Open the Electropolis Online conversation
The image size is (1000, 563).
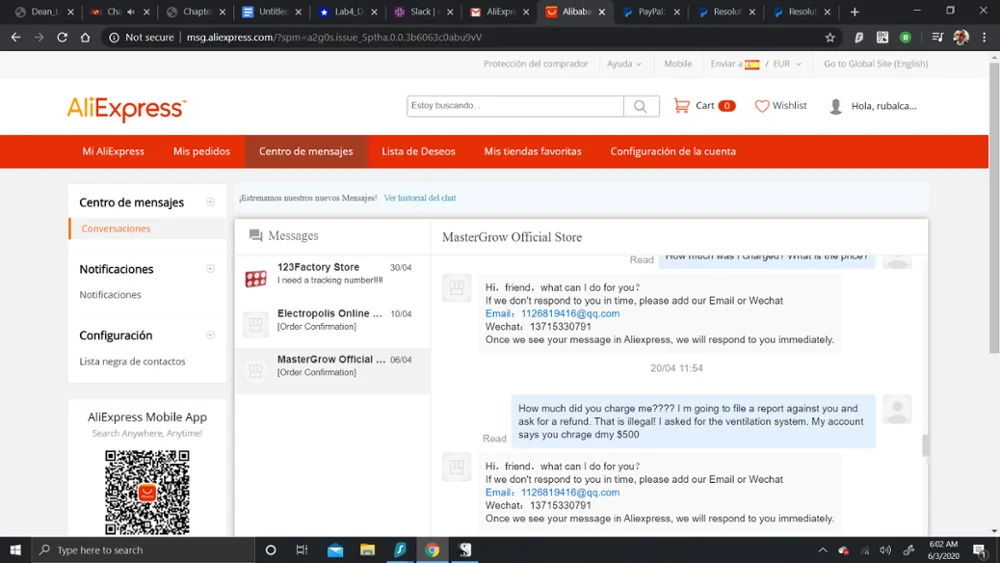(x=332, y=324)
